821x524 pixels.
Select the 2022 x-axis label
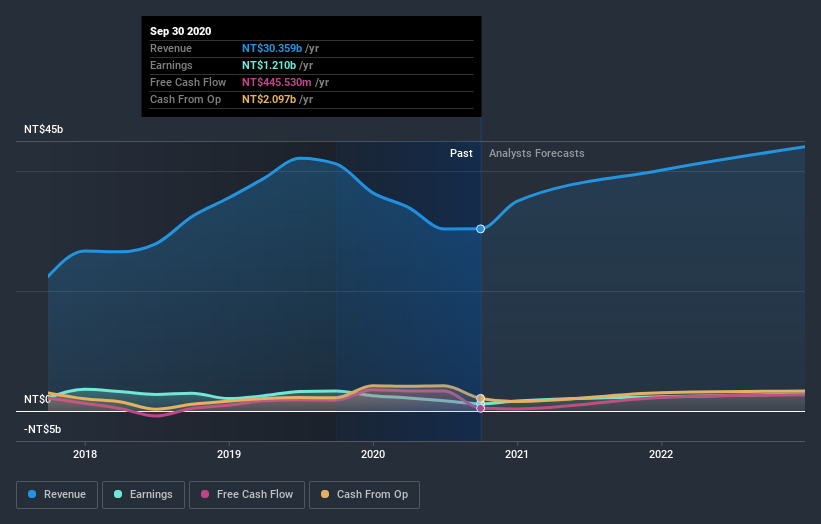tap(661, 454)
